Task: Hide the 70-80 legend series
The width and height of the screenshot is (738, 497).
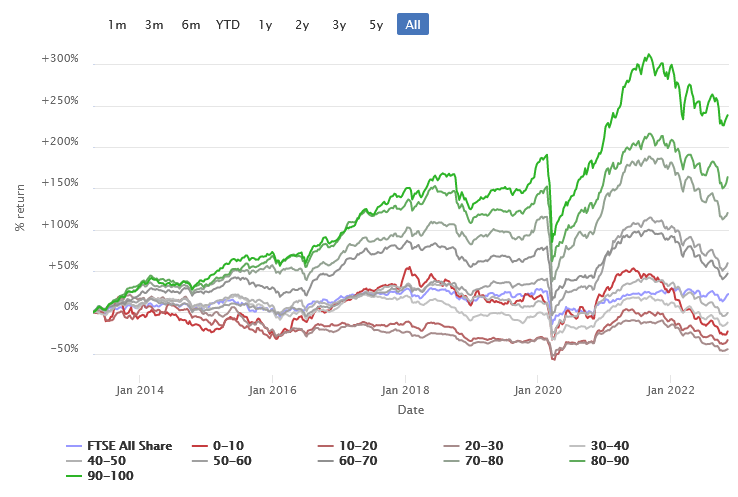Action: pos(473,461)
